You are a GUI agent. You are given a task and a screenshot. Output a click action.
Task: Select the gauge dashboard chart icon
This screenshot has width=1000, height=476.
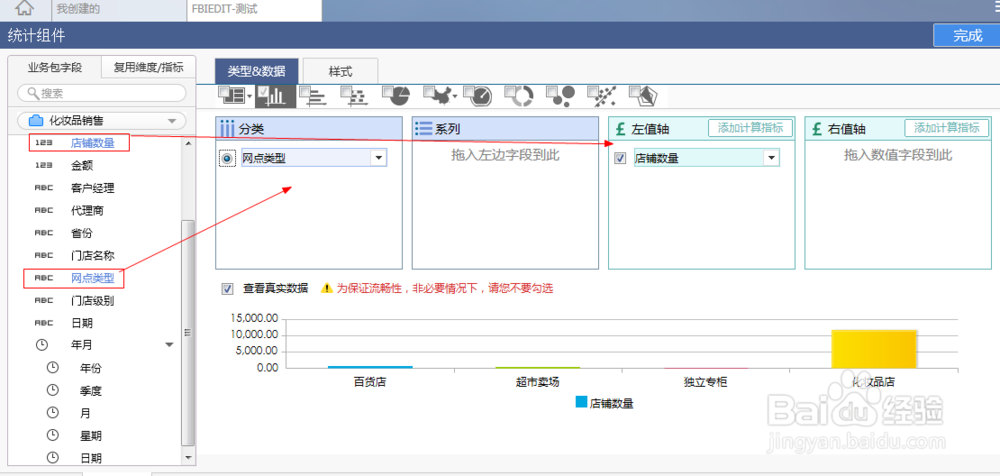click(478, 96)
